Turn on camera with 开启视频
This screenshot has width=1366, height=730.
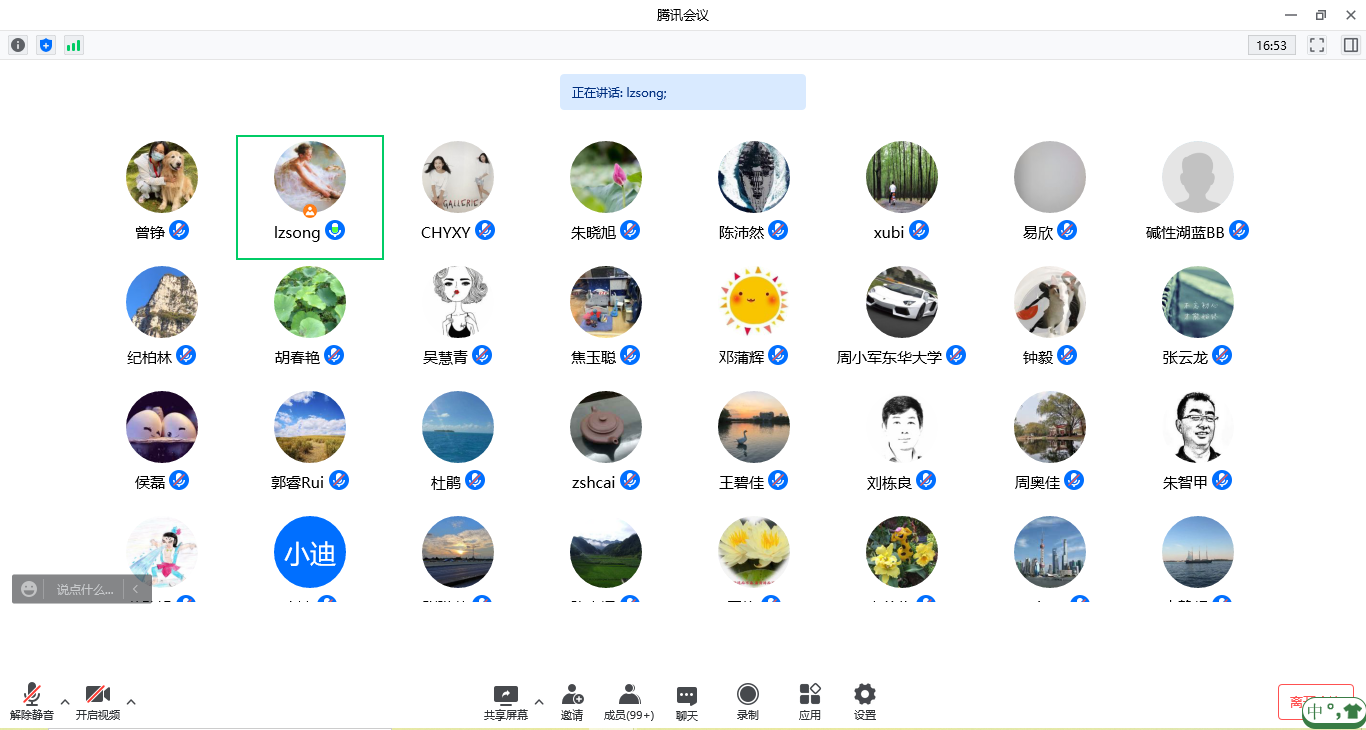(x=98, y=701)
